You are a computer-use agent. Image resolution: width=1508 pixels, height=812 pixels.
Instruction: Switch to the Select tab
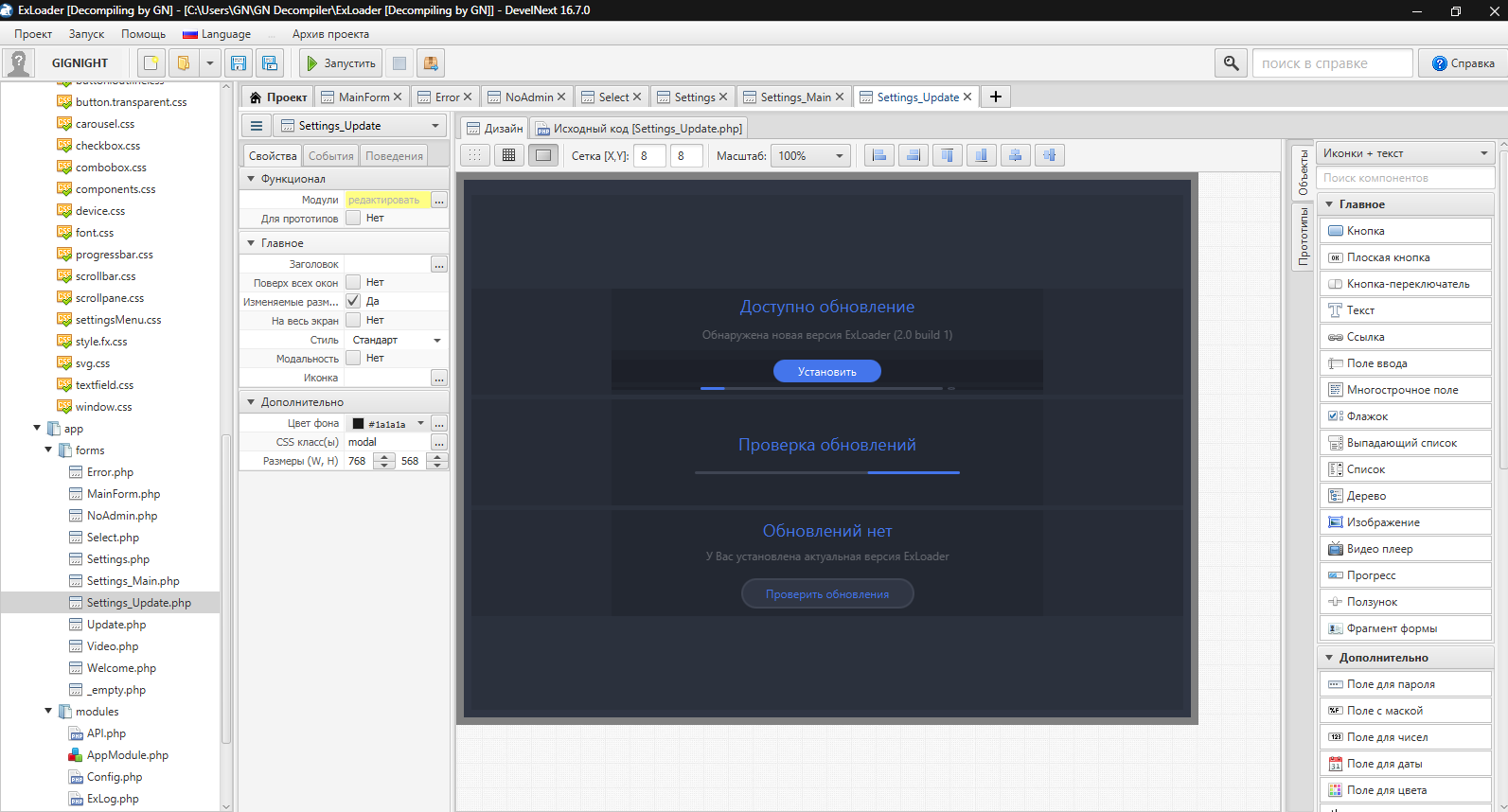tap(613, 97)
